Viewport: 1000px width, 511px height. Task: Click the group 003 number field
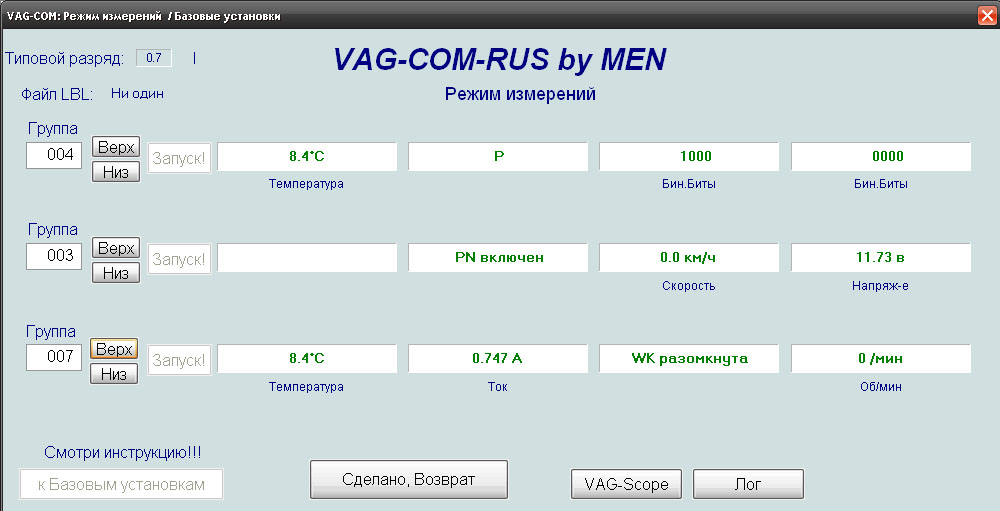coord(53,256)
